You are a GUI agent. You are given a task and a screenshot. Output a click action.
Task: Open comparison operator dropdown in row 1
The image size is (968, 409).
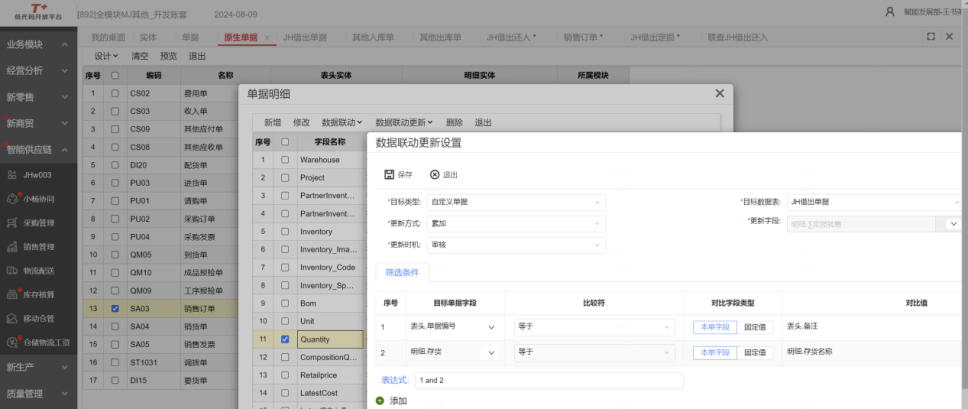point(594,327)
